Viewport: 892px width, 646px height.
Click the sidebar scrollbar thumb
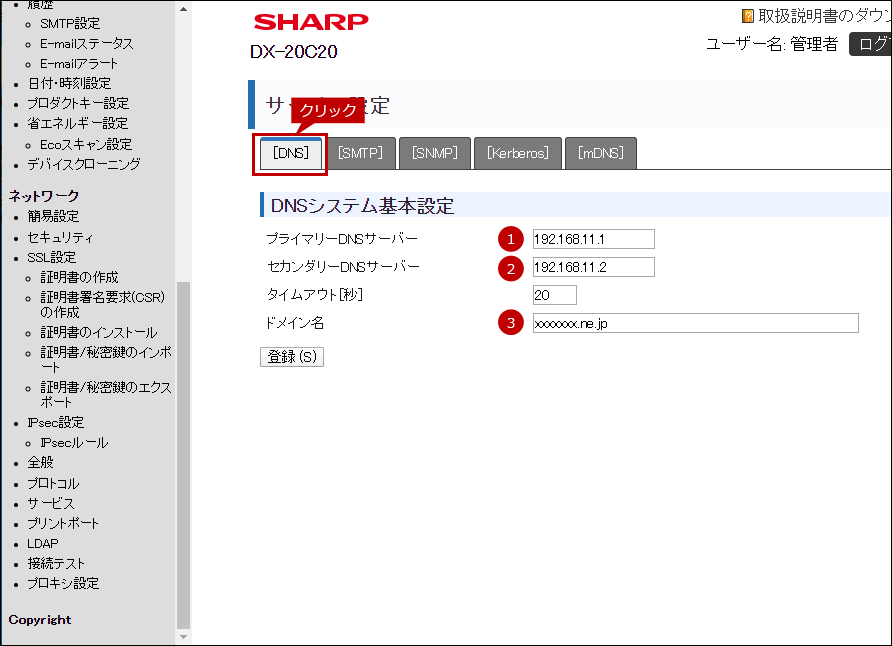183,455
